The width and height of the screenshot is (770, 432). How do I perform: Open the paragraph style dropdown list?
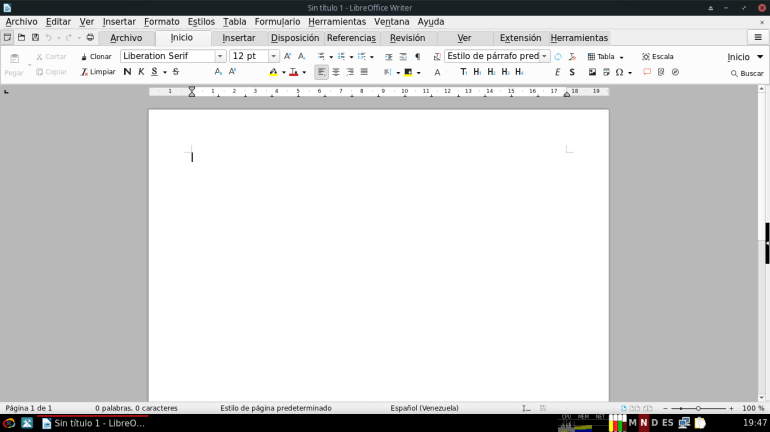point(545,57)
